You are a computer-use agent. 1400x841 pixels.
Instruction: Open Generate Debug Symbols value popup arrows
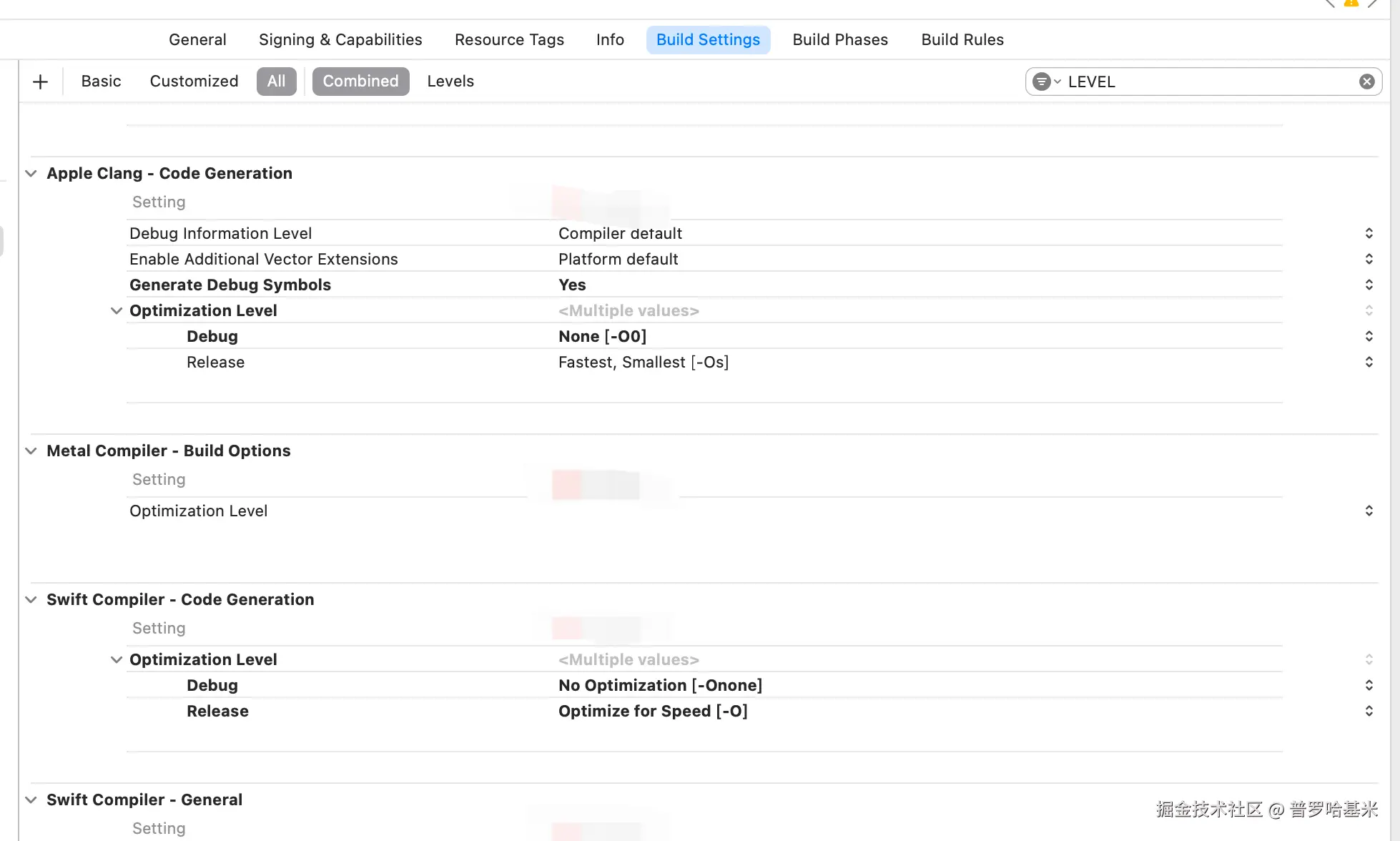(x=1369, y=285)
